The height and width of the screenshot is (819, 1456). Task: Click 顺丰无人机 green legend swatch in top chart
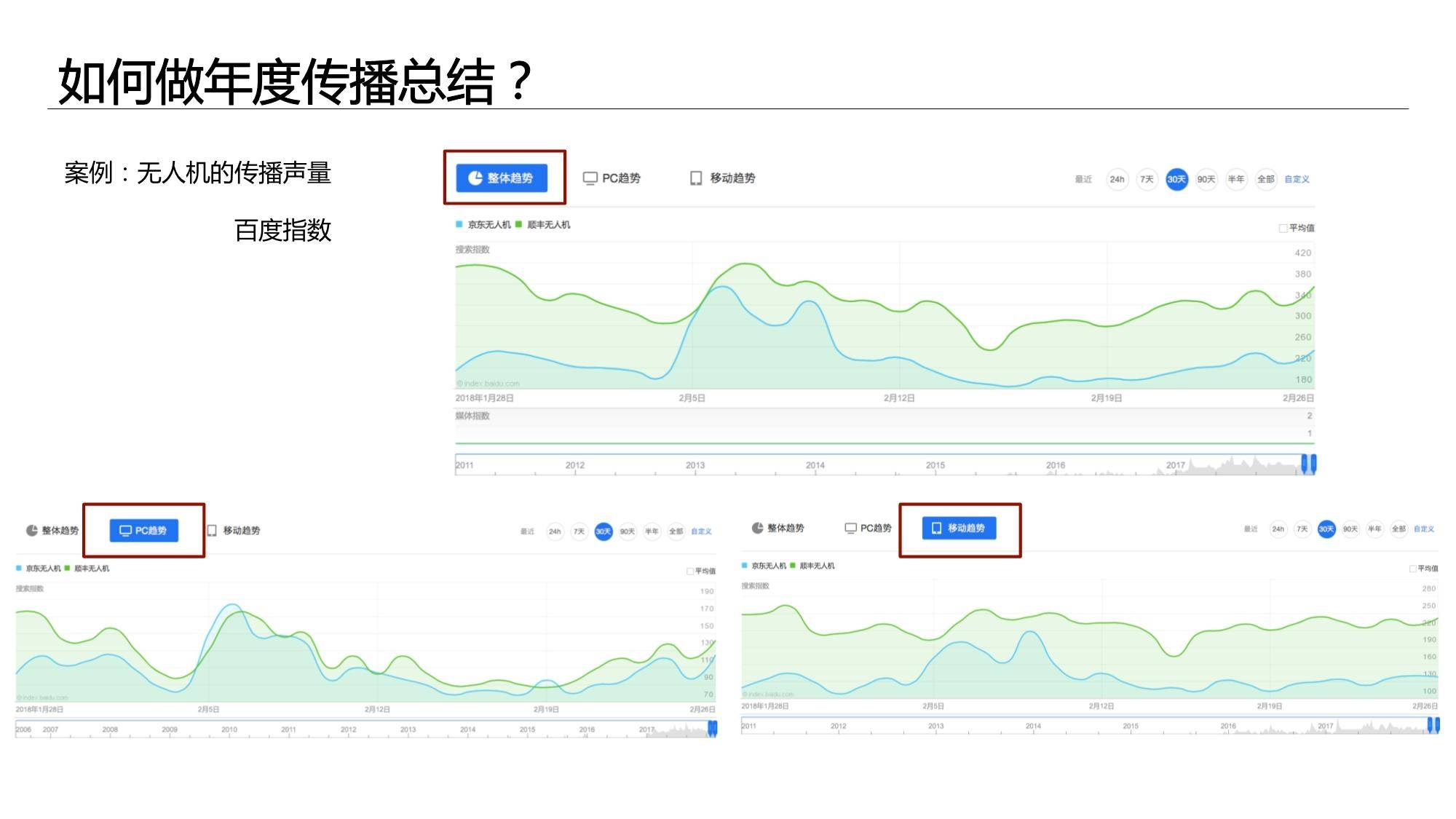click(519, 224)
